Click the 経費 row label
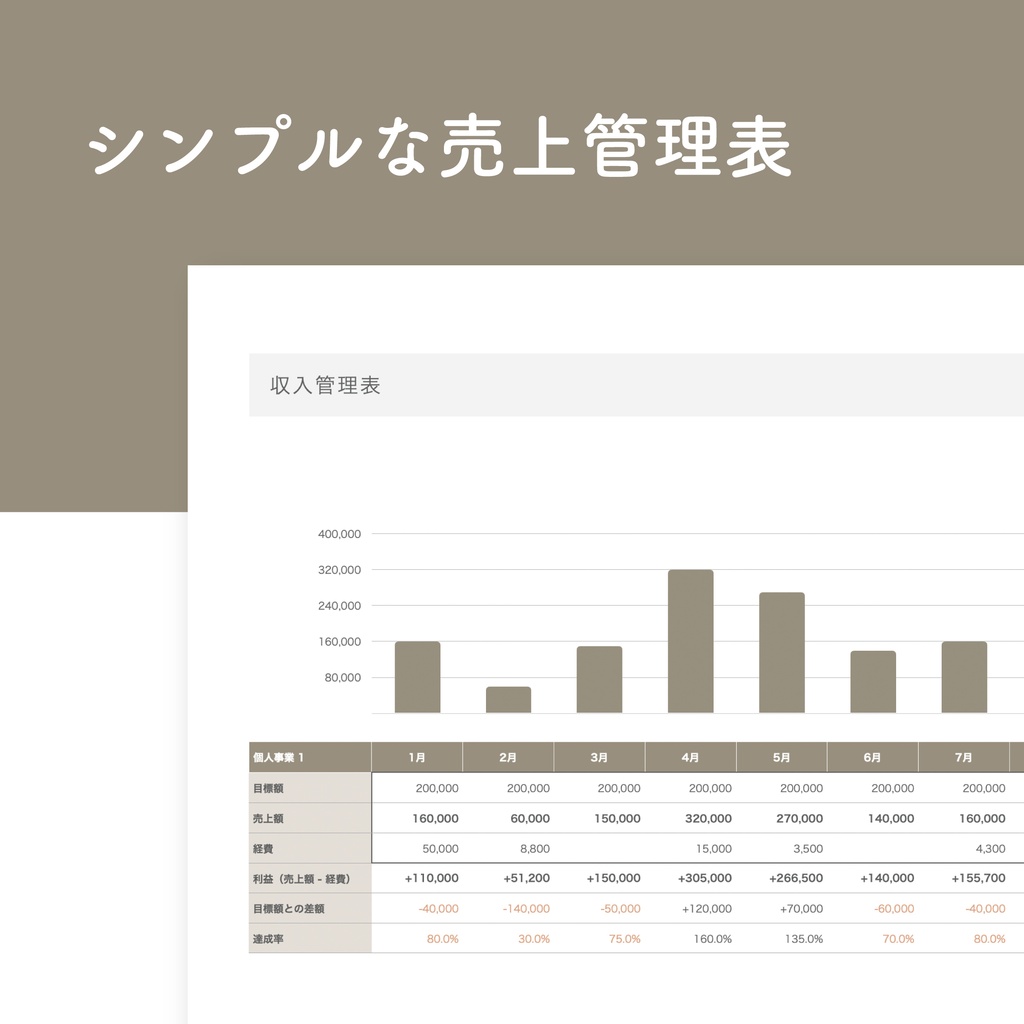Screen dimensions: 1024x1024 point(310,848)
